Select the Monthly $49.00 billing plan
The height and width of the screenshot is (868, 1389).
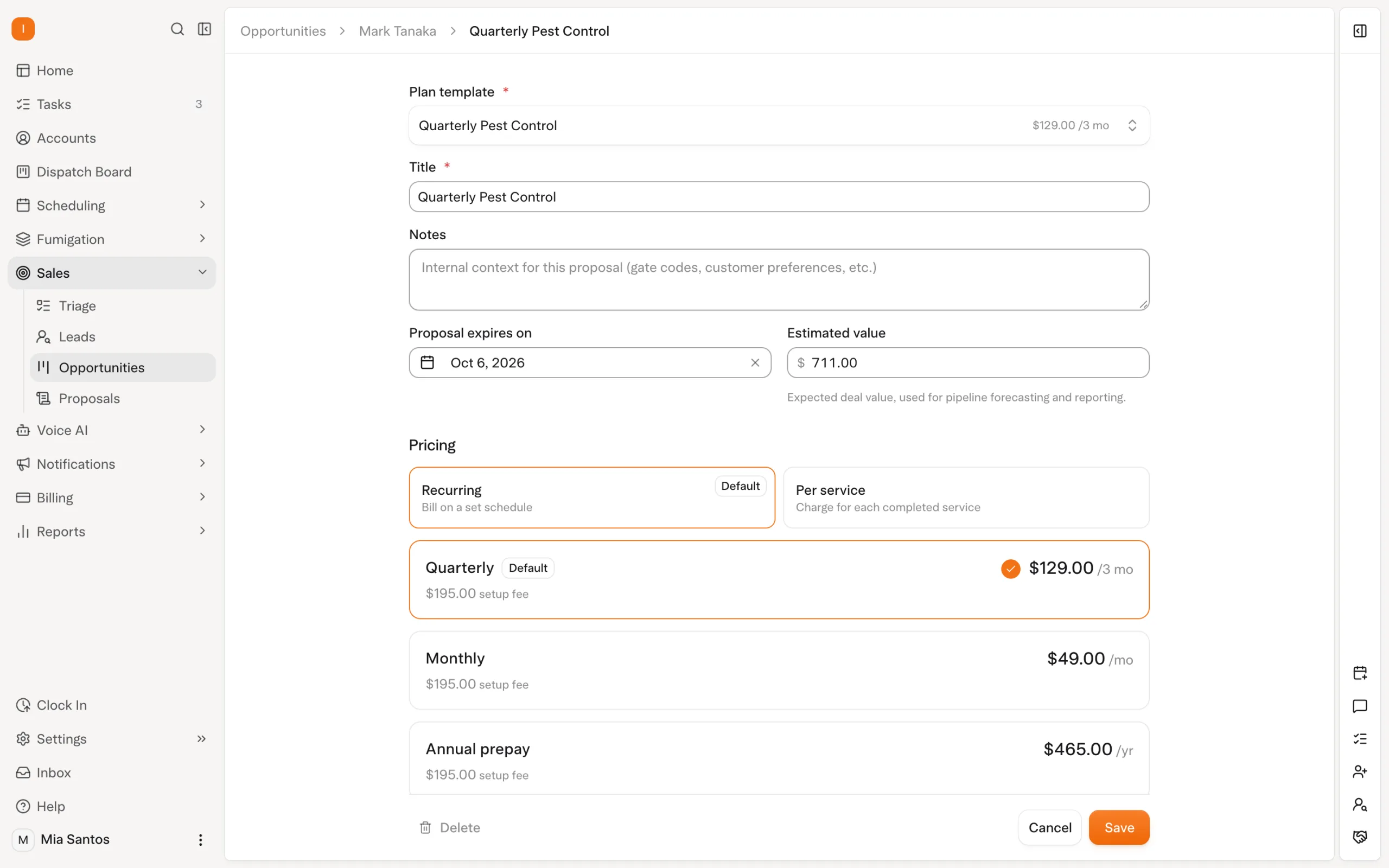(x=779, y=671)
